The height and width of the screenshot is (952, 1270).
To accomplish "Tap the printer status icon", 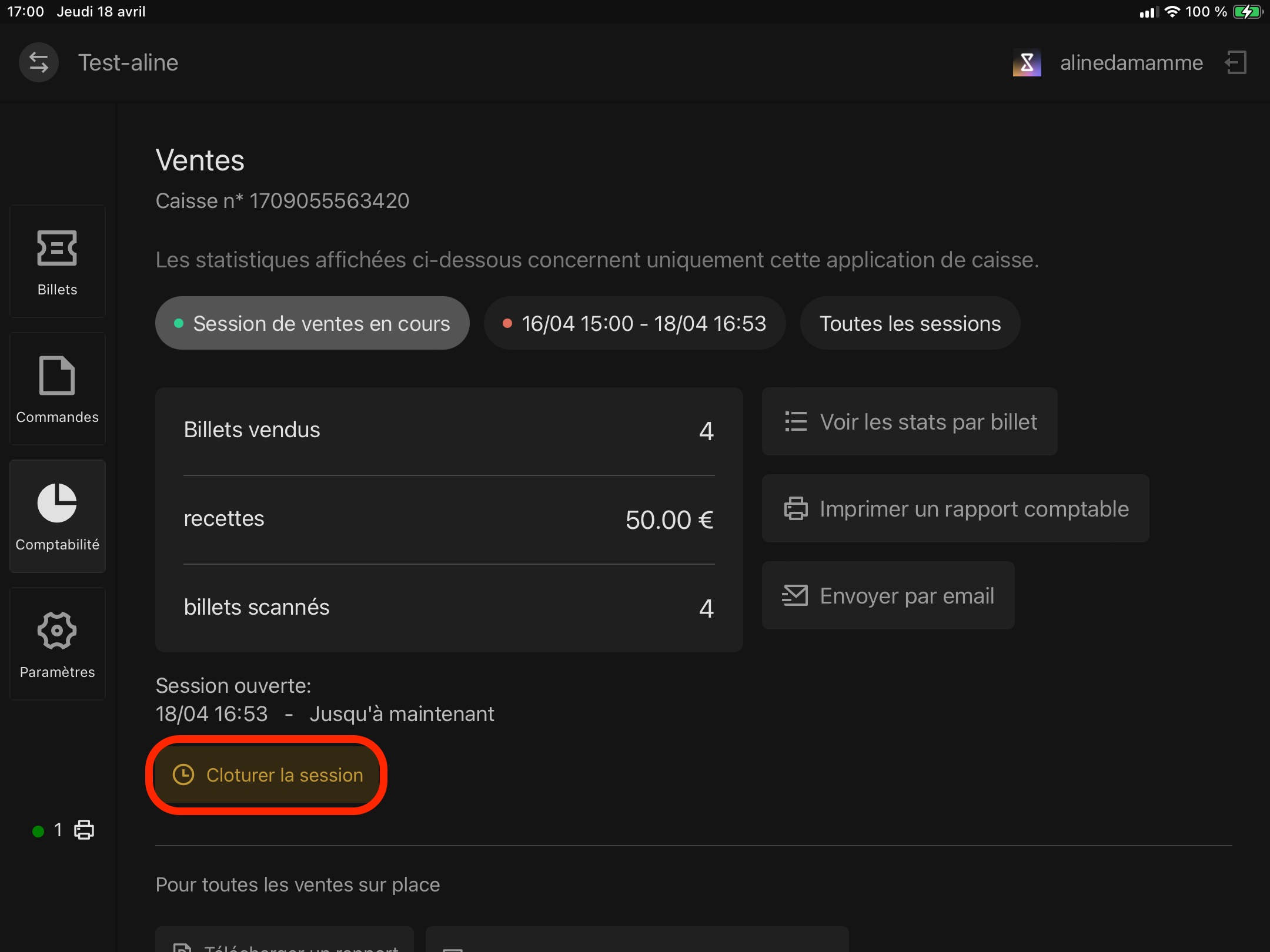I will click(84, 830).
